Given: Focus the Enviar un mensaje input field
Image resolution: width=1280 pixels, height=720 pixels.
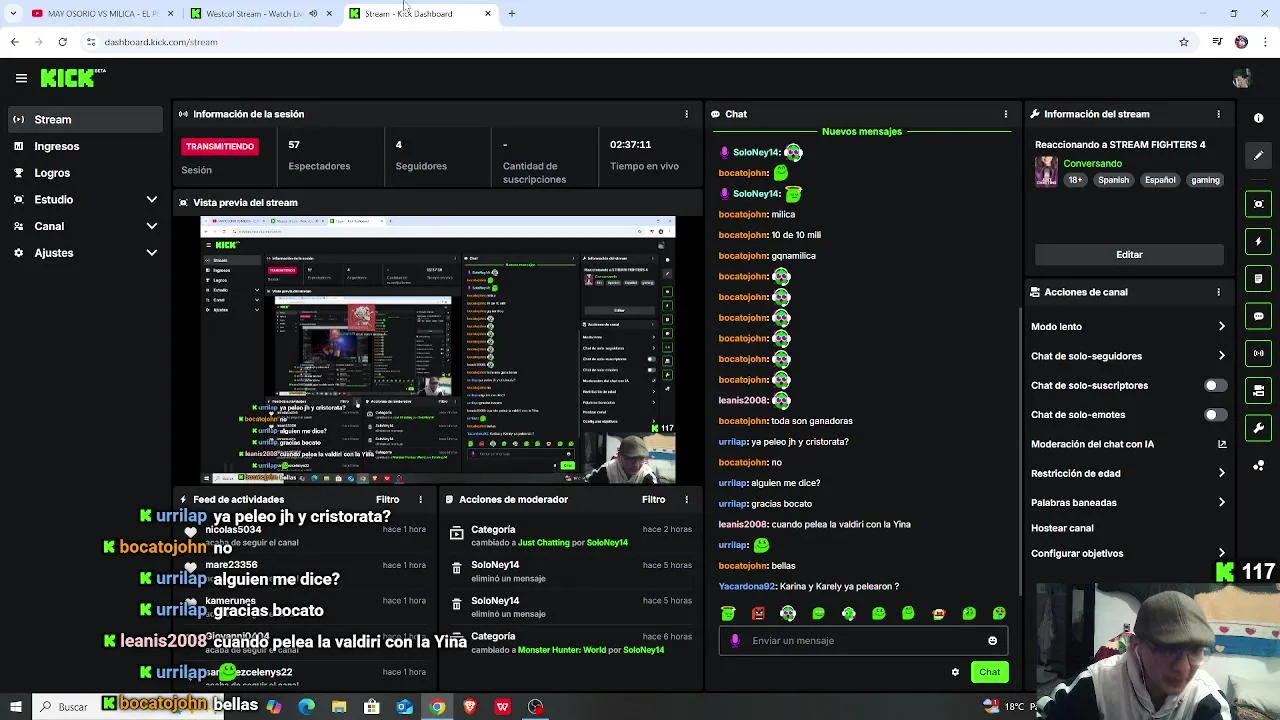Looking at the screenshot, I should pyautogui.click(x=863, y=641).
